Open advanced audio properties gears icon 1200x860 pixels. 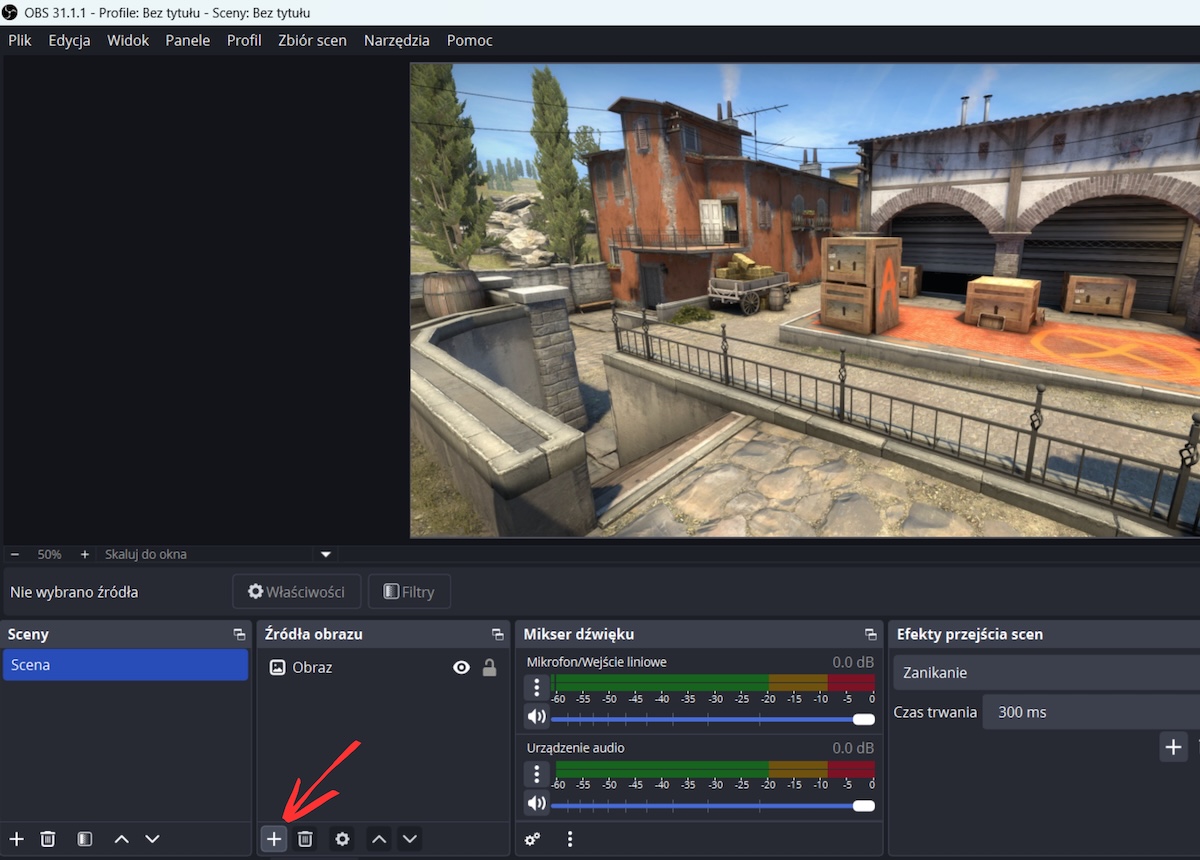click(x=533, y=839)
